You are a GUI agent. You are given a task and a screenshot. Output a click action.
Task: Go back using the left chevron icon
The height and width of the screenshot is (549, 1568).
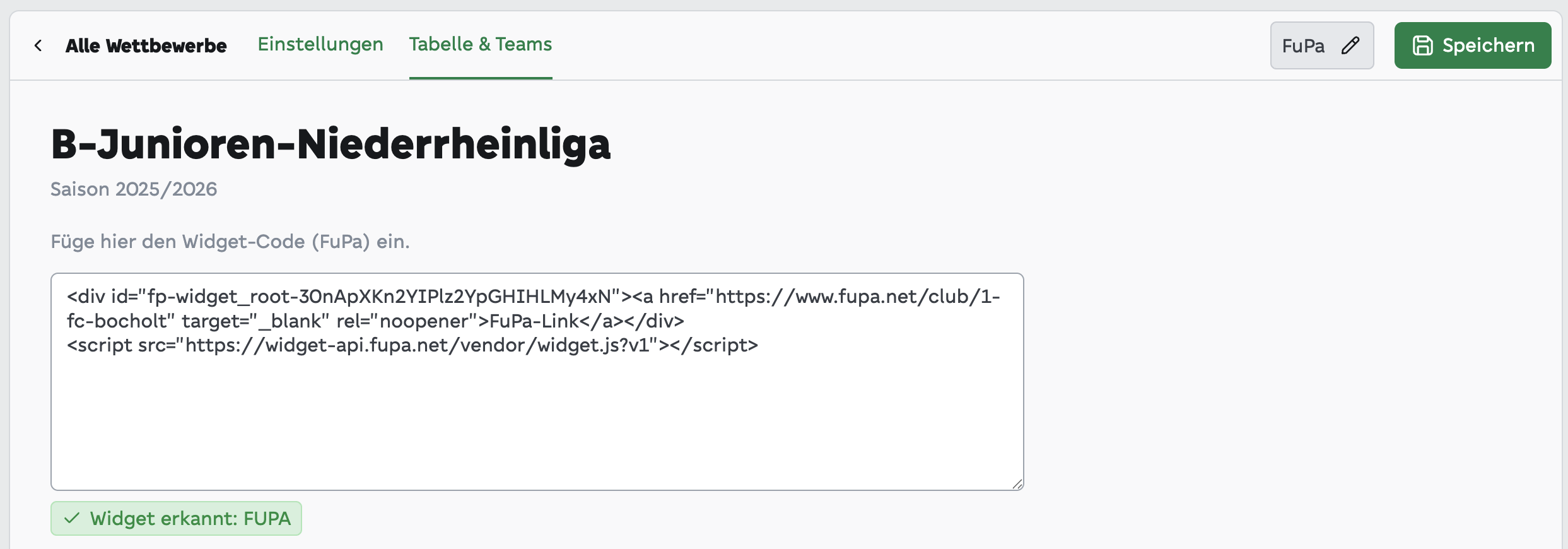(38, 45)
